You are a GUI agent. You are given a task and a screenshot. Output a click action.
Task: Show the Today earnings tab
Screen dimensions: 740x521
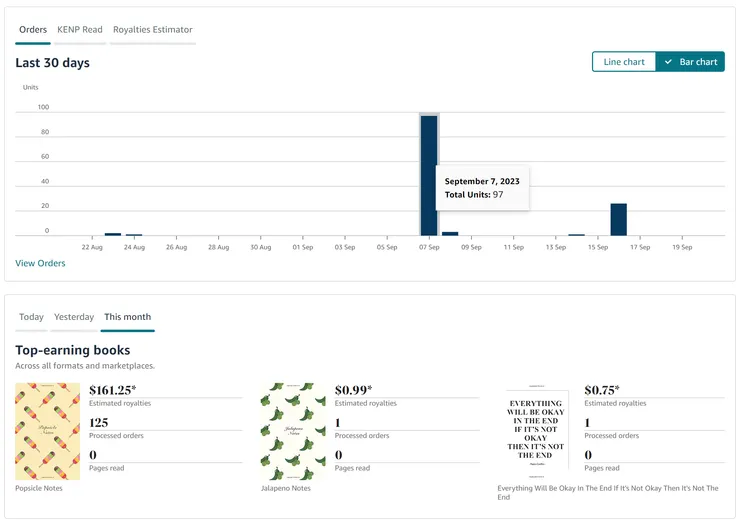[x=31, y=317]
